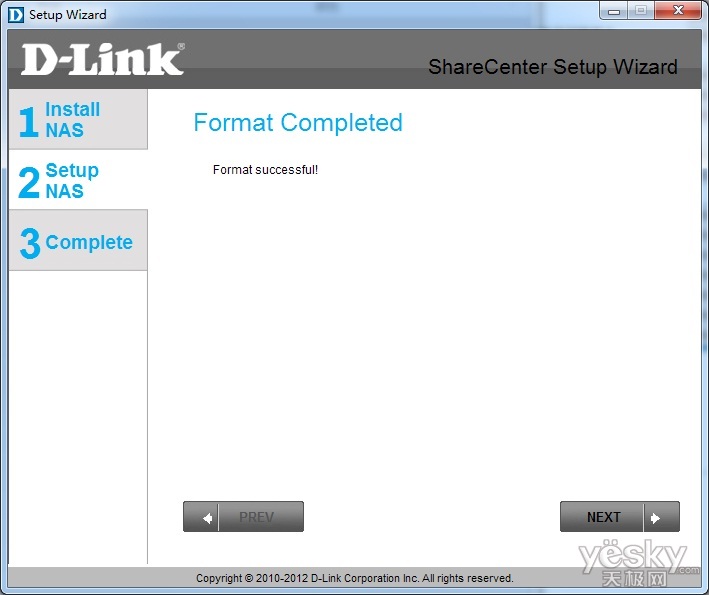Click the 'Format Completed' heading
709x595 pixels.
click(298, 123)
